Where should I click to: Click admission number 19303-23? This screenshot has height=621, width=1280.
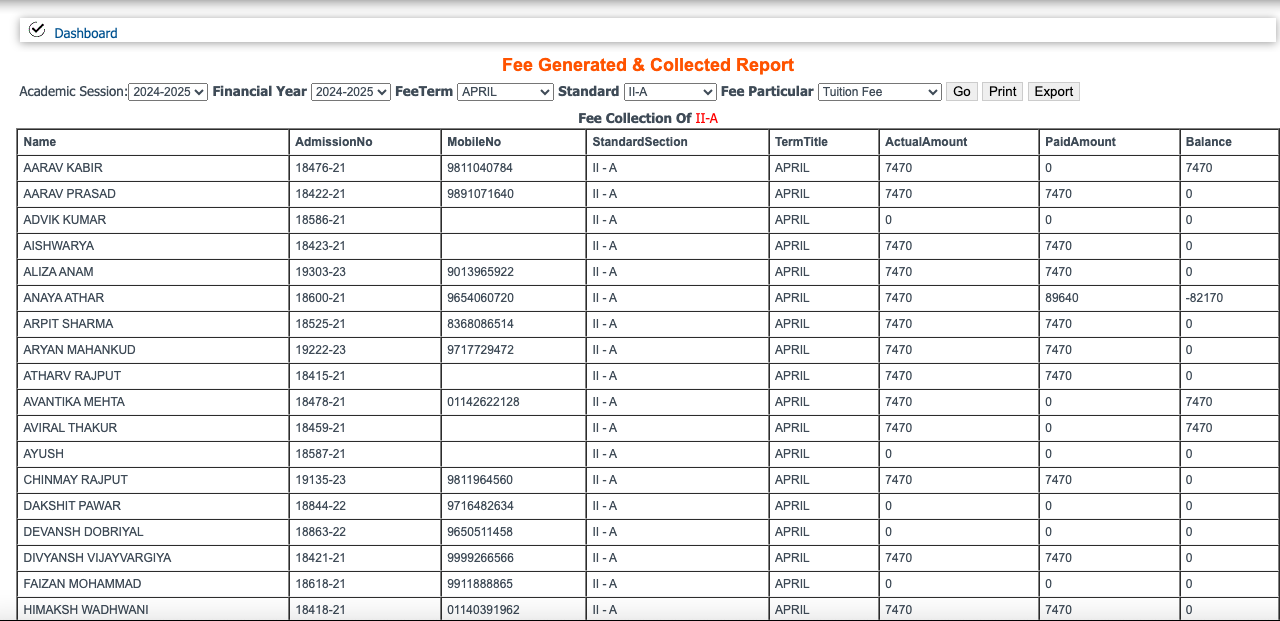point(320,272)
